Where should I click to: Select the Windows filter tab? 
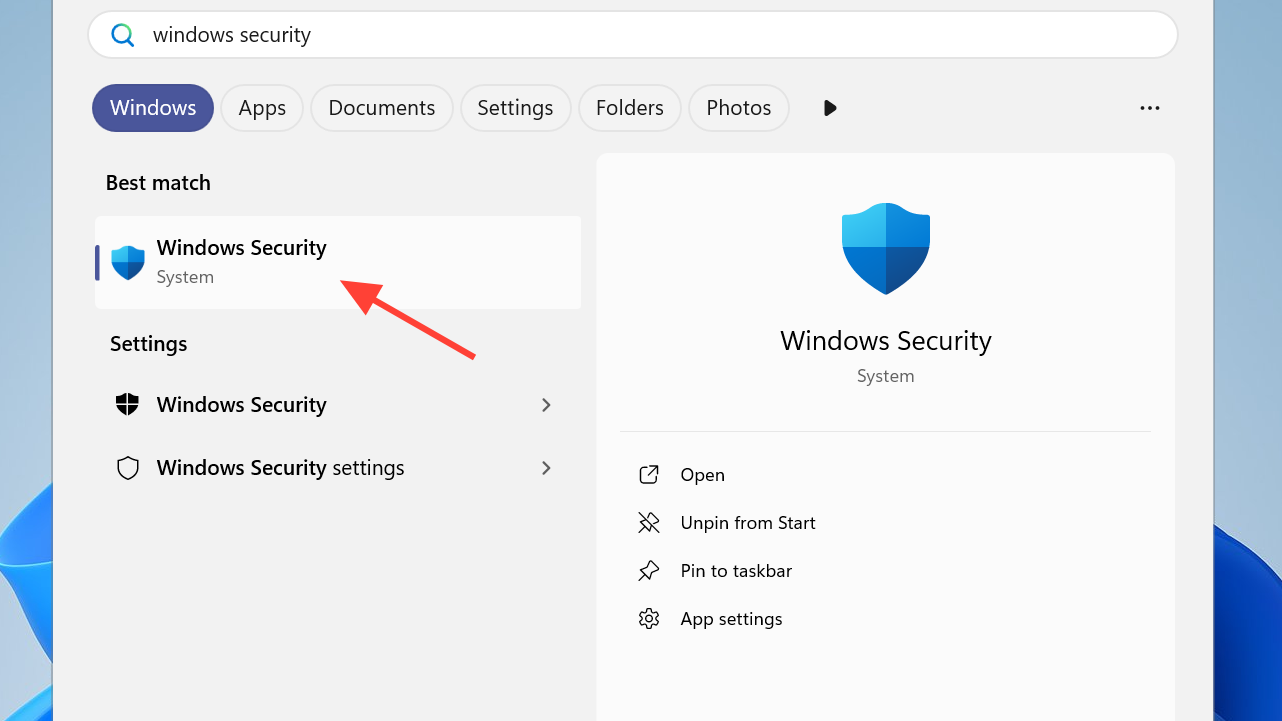[153, 108]
